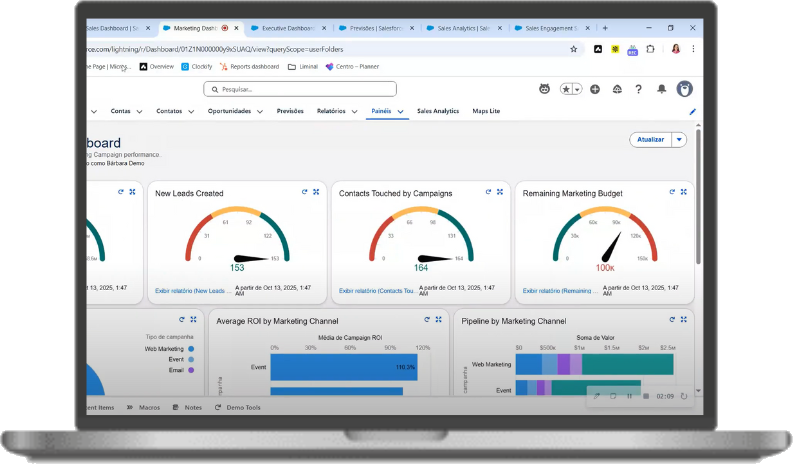
Task: Expand the Pipeline by Marketing Channel chart
Action: coord(684,319)
